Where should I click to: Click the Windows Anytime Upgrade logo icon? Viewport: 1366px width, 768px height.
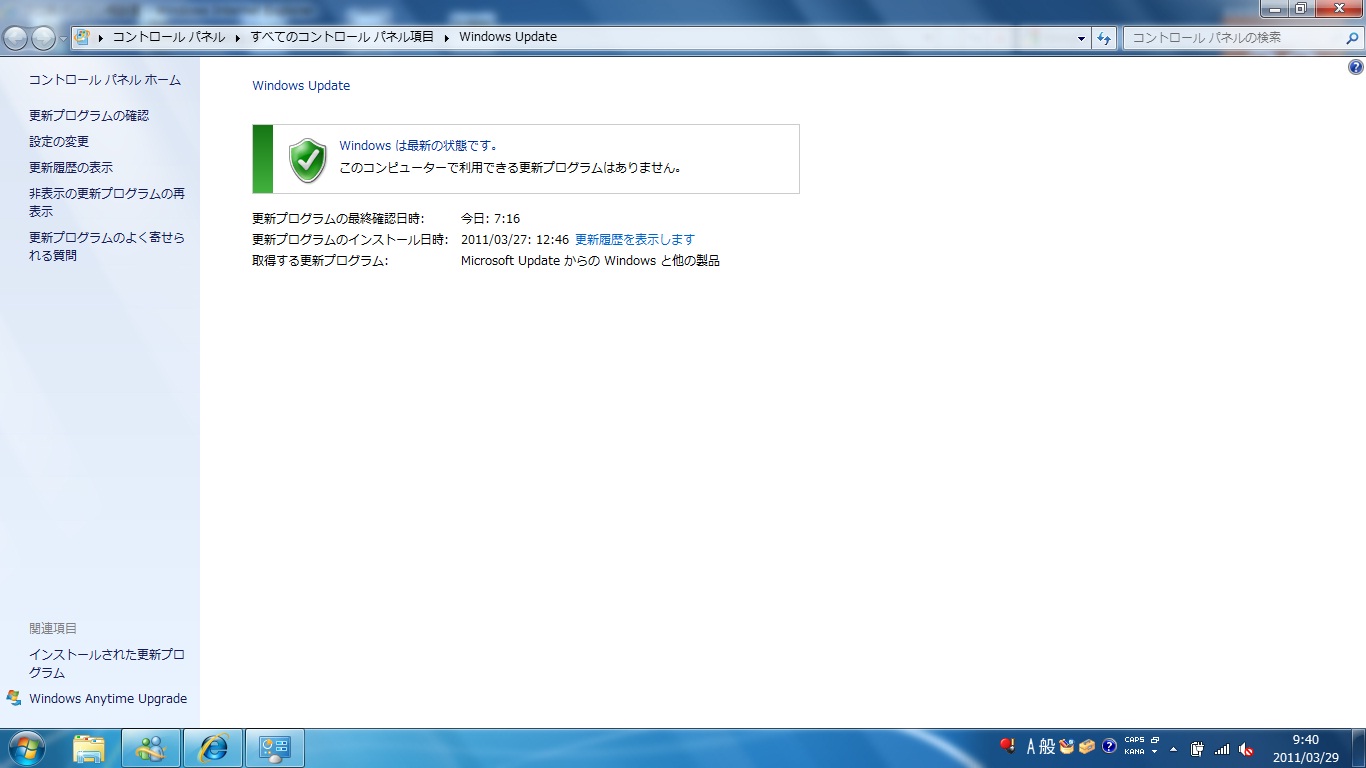click(x=13, y=698)
